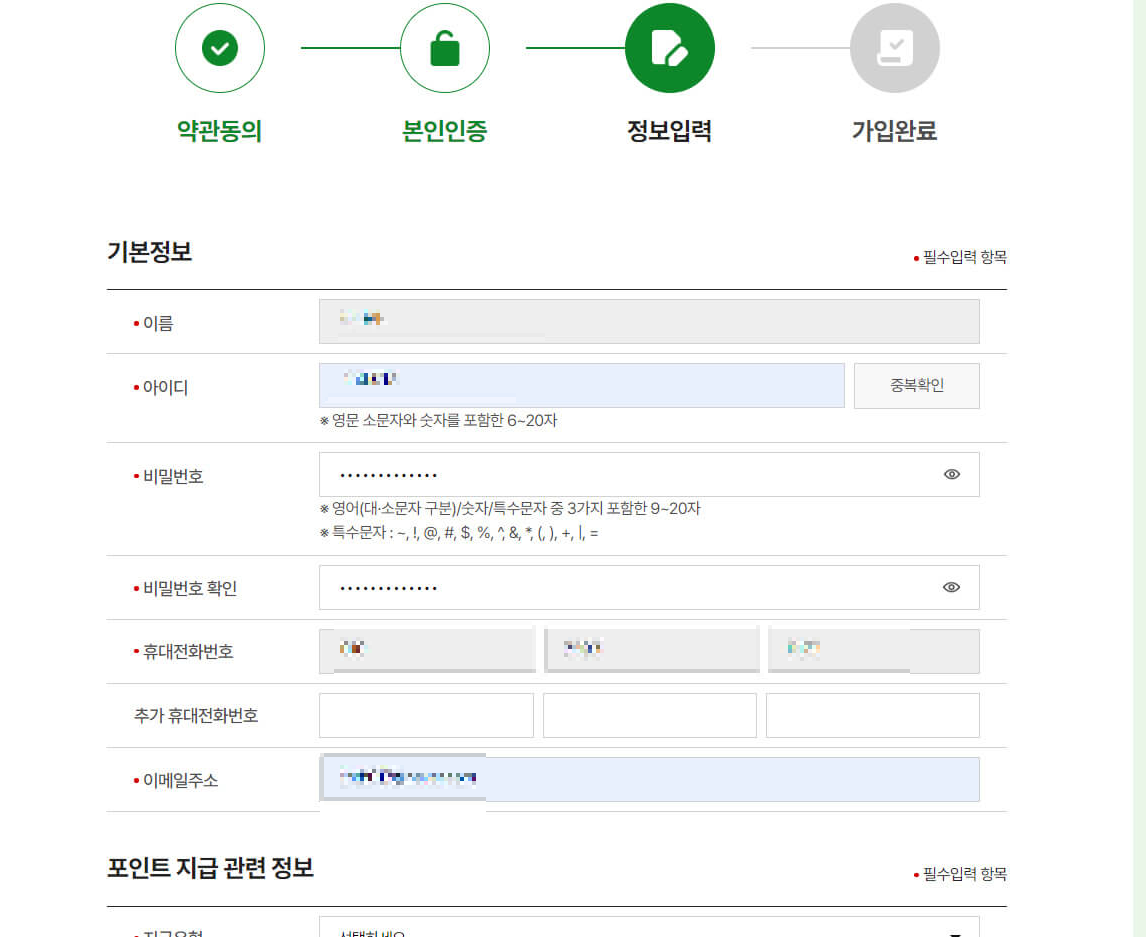Click the green 약관동의 checkmark circle icon
Image resolution: width=1146 pixels, height=937 pixels.
click(x=220, y=48)
